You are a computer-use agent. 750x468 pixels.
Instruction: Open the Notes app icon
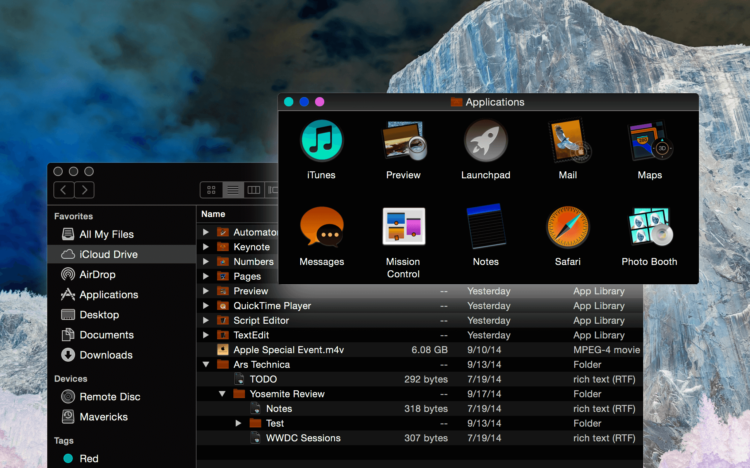tap(485, 226)
